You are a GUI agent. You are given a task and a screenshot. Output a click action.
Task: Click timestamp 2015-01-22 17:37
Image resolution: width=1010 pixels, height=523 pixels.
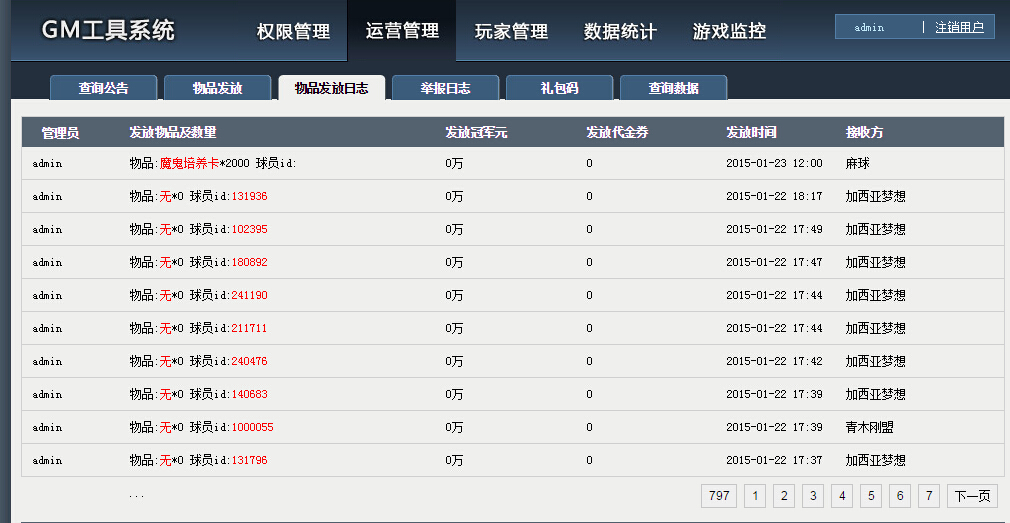774,461
